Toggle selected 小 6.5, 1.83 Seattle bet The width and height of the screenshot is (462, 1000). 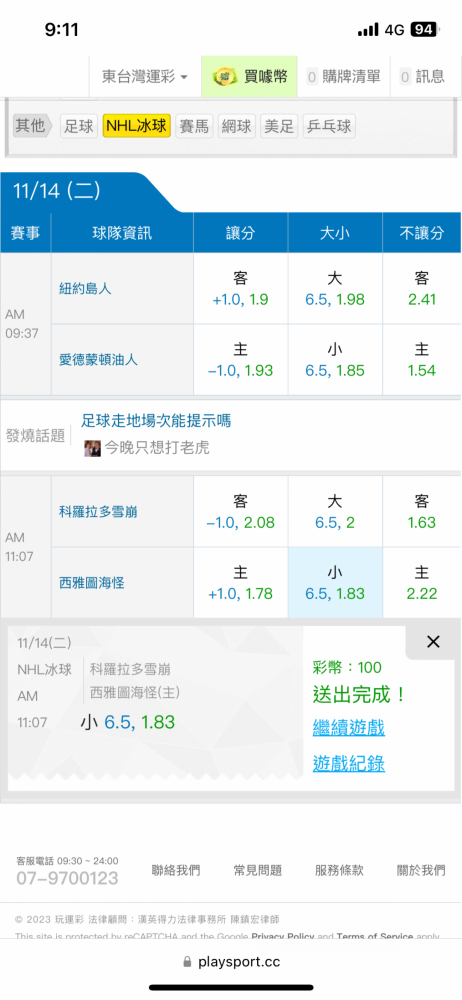[335, 583]
